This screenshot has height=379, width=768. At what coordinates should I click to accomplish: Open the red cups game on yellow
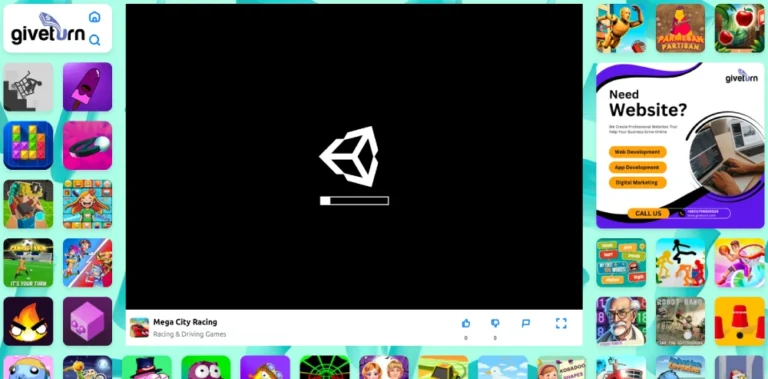[x=739, y=321]
